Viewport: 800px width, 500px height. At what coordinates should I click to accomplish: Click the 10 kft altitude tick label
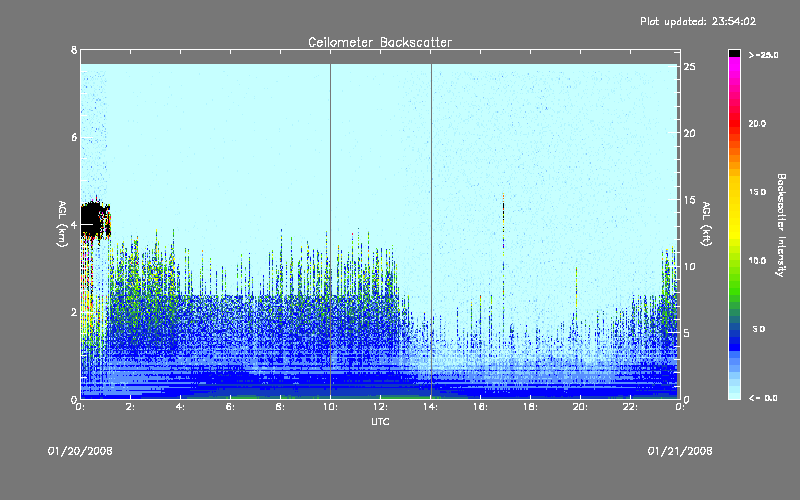click(689, 266)
